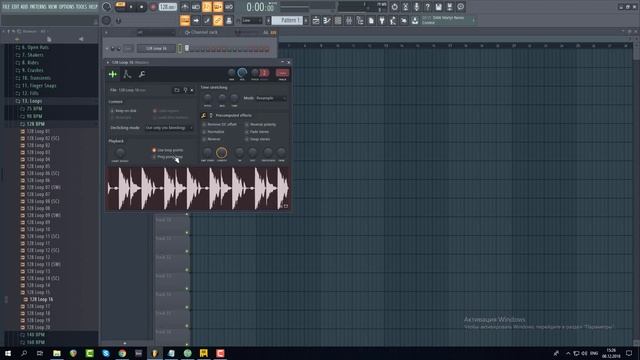Toggle the Keep on disk option

(123, 111)
